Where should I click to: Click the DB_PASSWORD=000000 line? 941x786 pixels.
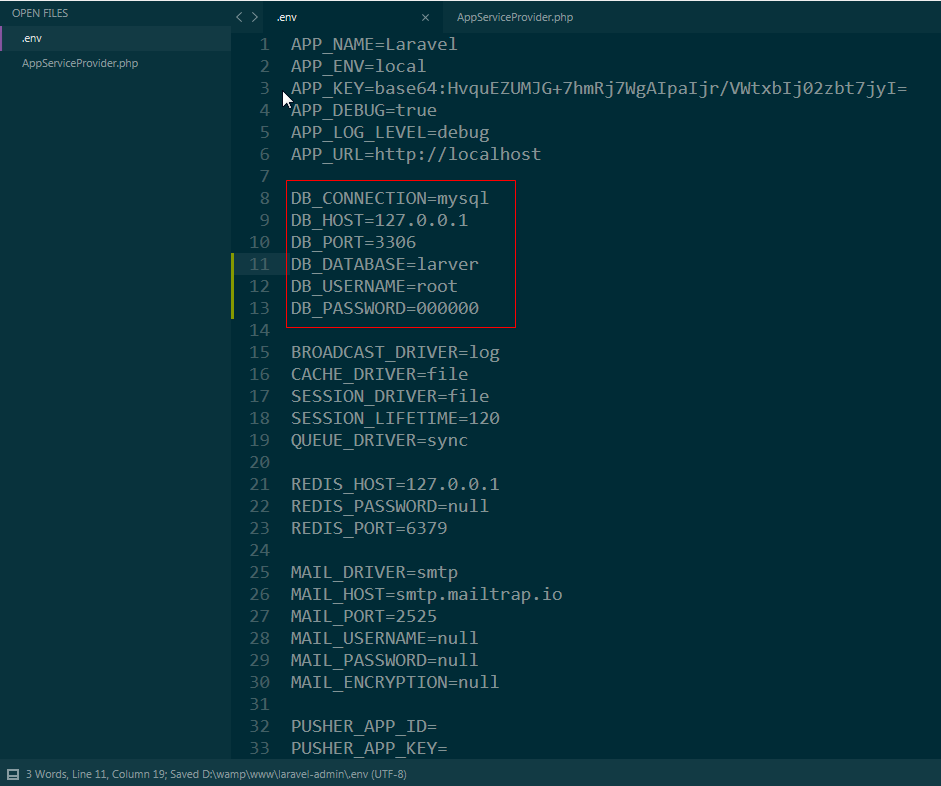385,308
